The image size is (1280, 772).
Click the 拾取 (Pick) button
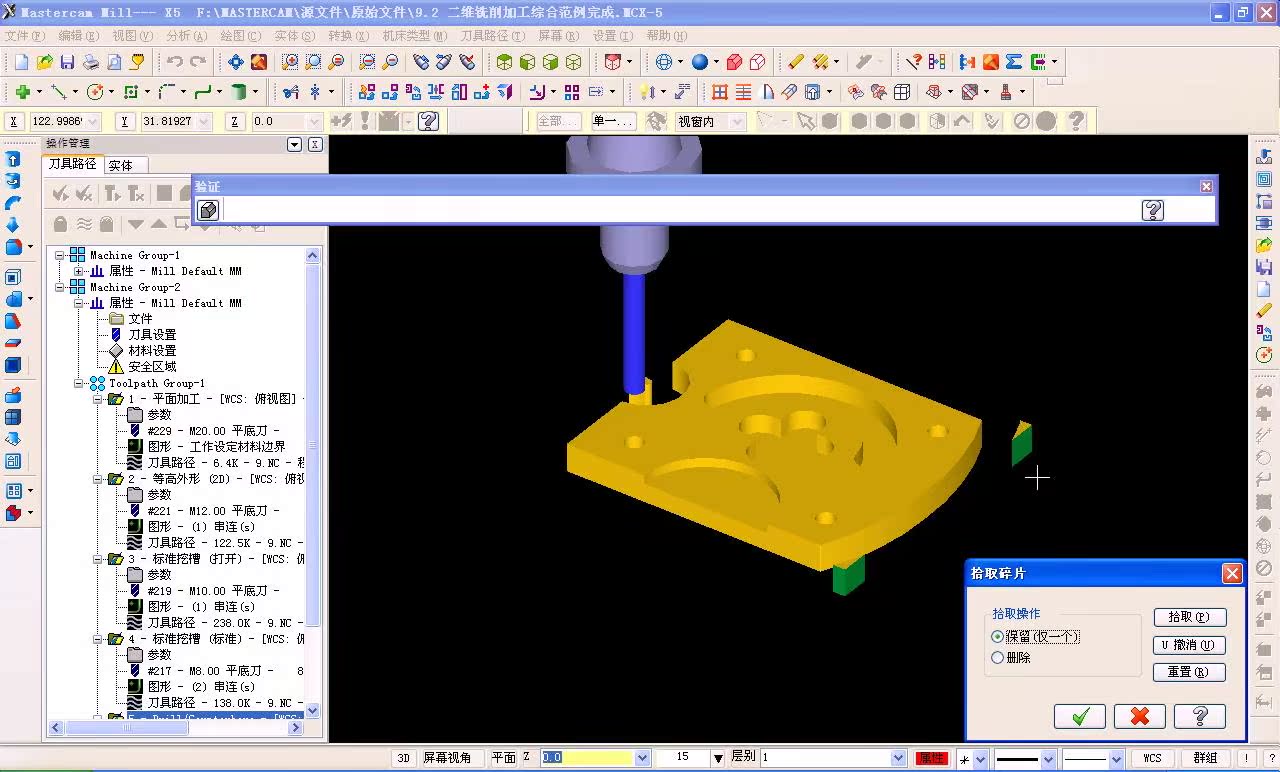(x=1189, y=617)
